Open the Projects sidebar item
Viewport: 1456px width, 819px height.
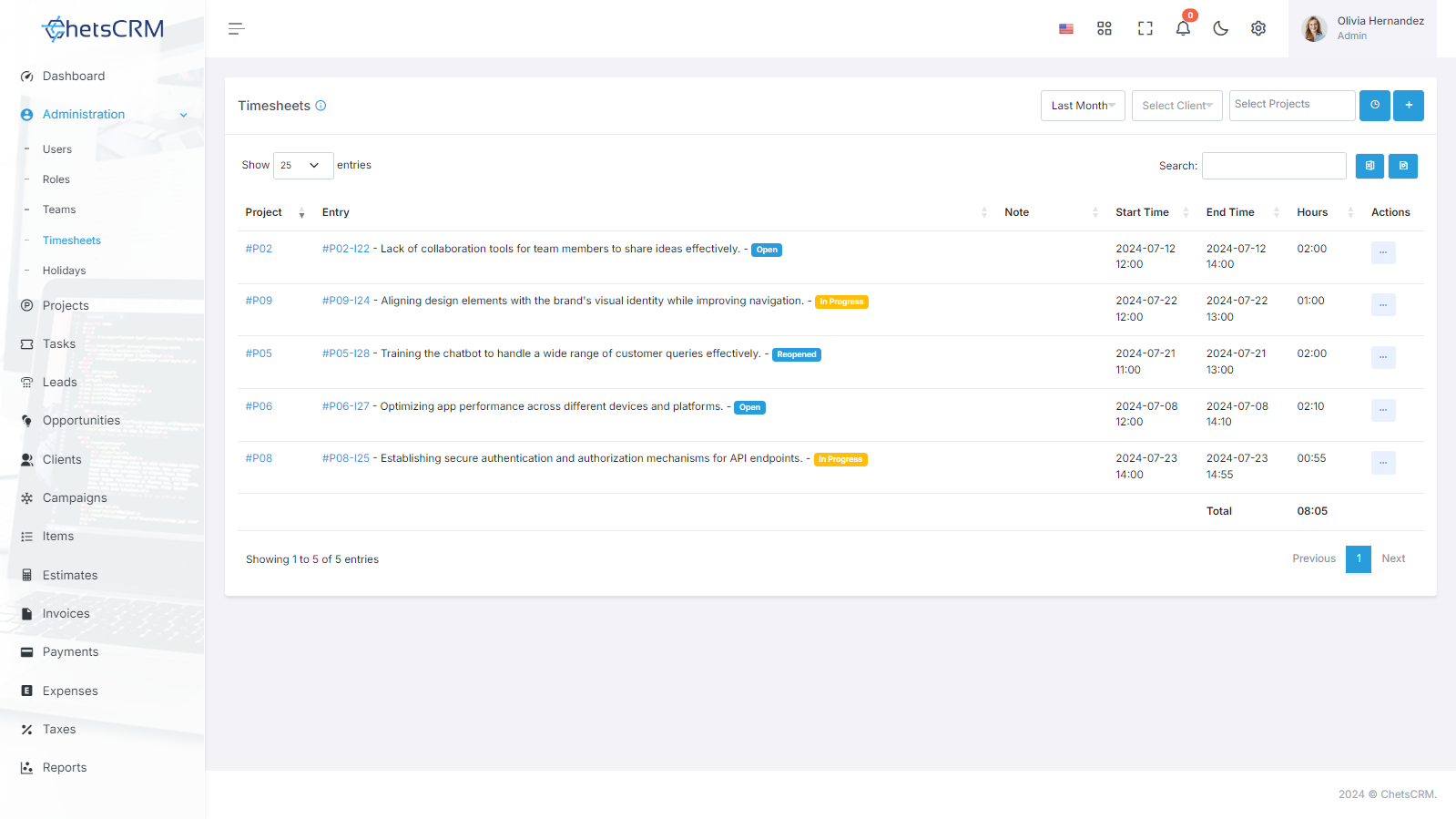66,306
